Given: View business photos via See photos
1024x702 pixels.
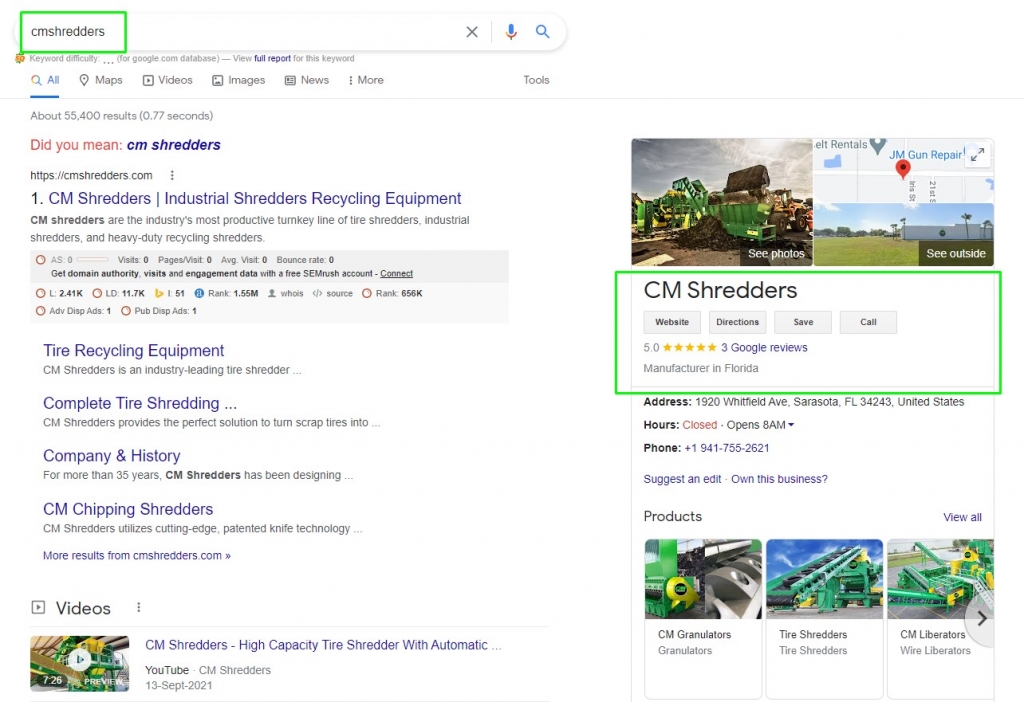Looking at the screenshot, I should [776, 253].
